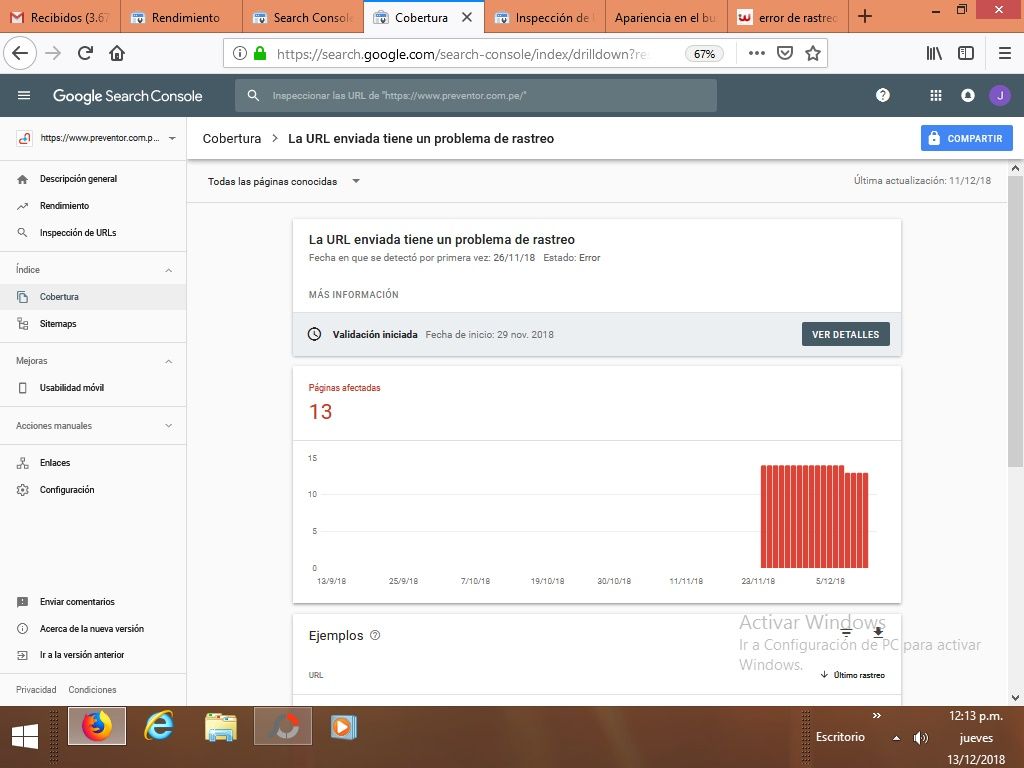The width and height of the screenshot is (1024, 768).
Task: Open the taskbar clock and date
Action: pos(976,737)
